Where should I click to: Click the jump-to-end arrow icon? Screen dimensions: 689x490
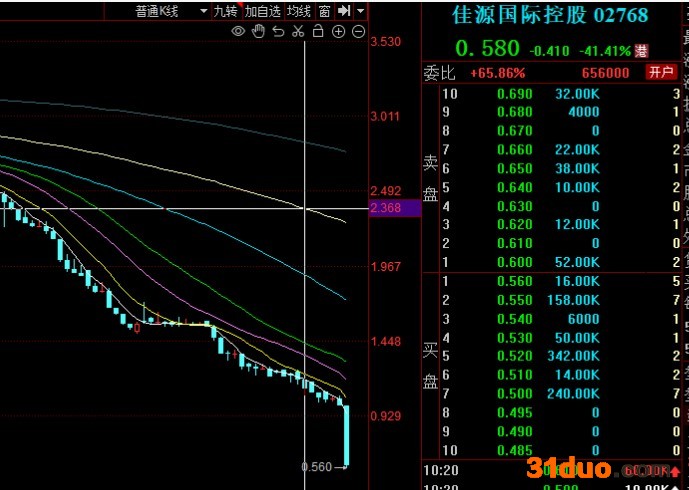344,11
